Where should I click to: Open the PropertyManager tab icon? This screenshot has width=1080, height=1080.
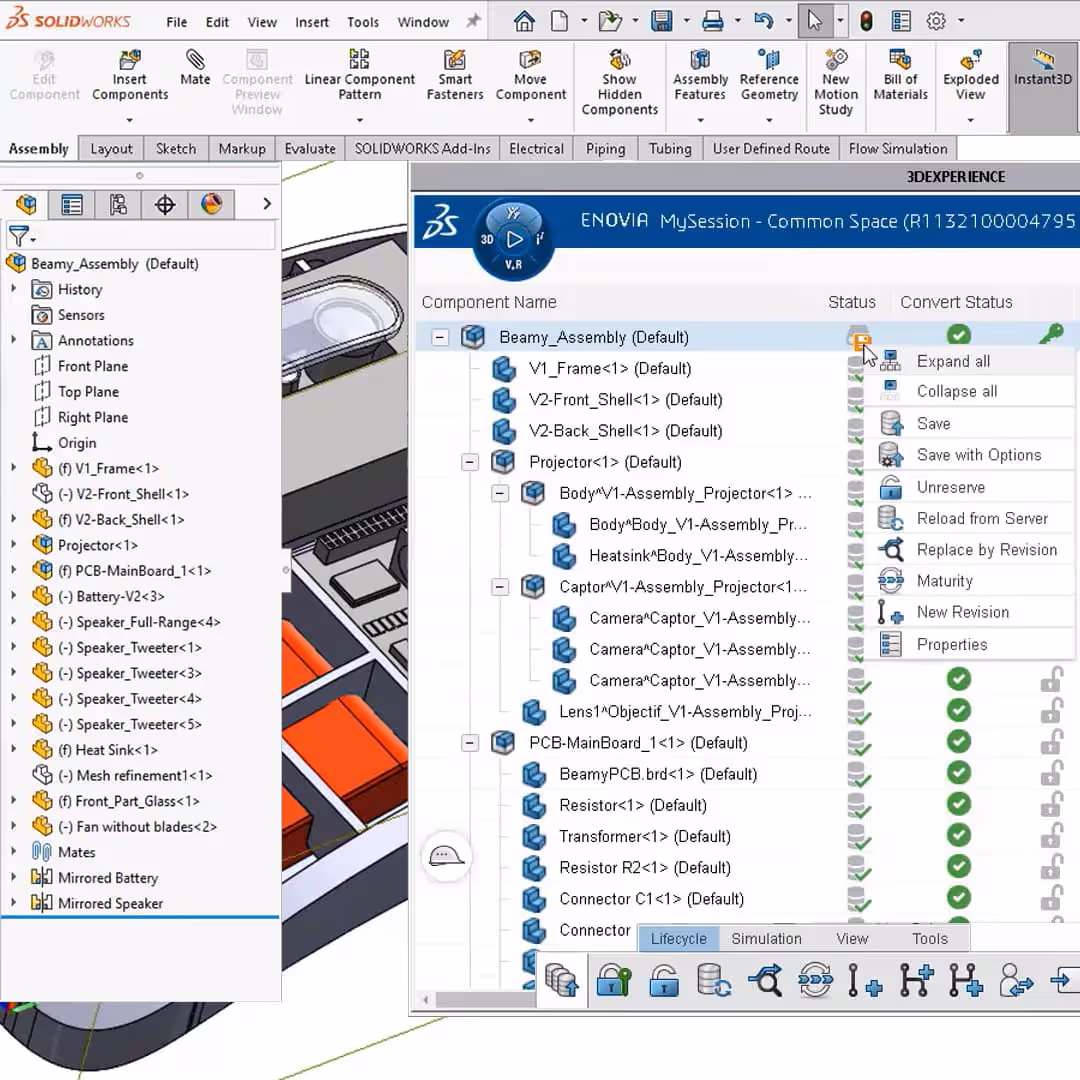point(72,205)
